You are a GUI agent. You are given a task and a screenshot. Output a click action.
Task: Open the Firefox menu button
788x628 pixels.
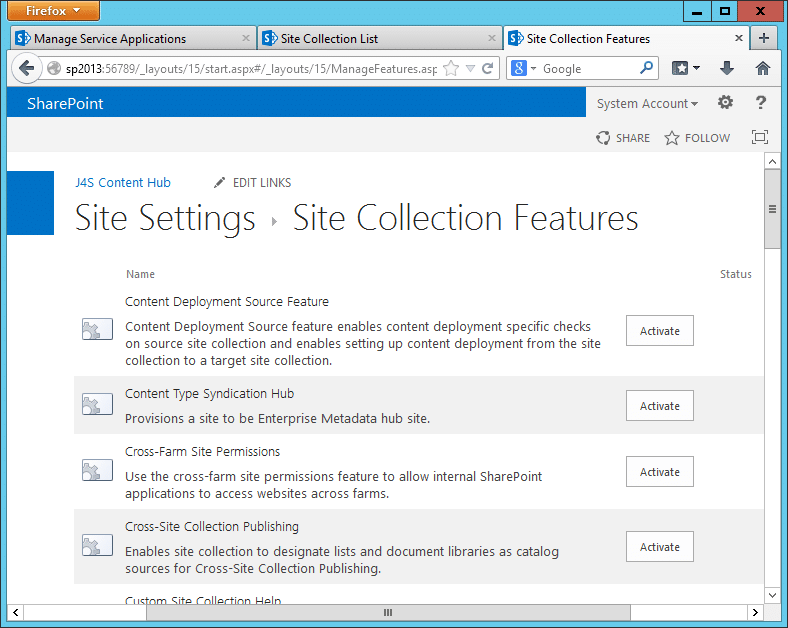click(53, 11)
